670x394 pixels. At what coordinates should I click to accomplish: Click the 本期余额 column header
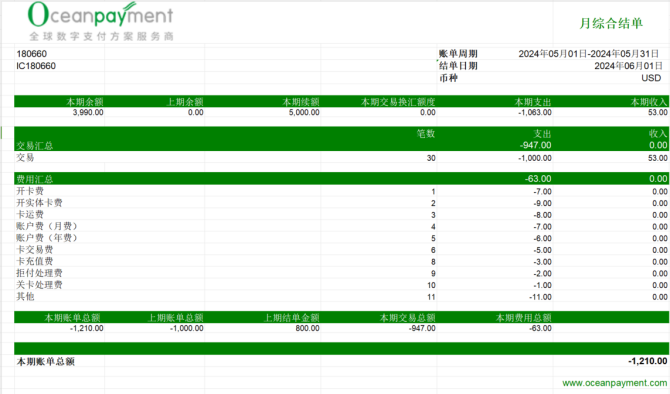[x=85, y=102]
